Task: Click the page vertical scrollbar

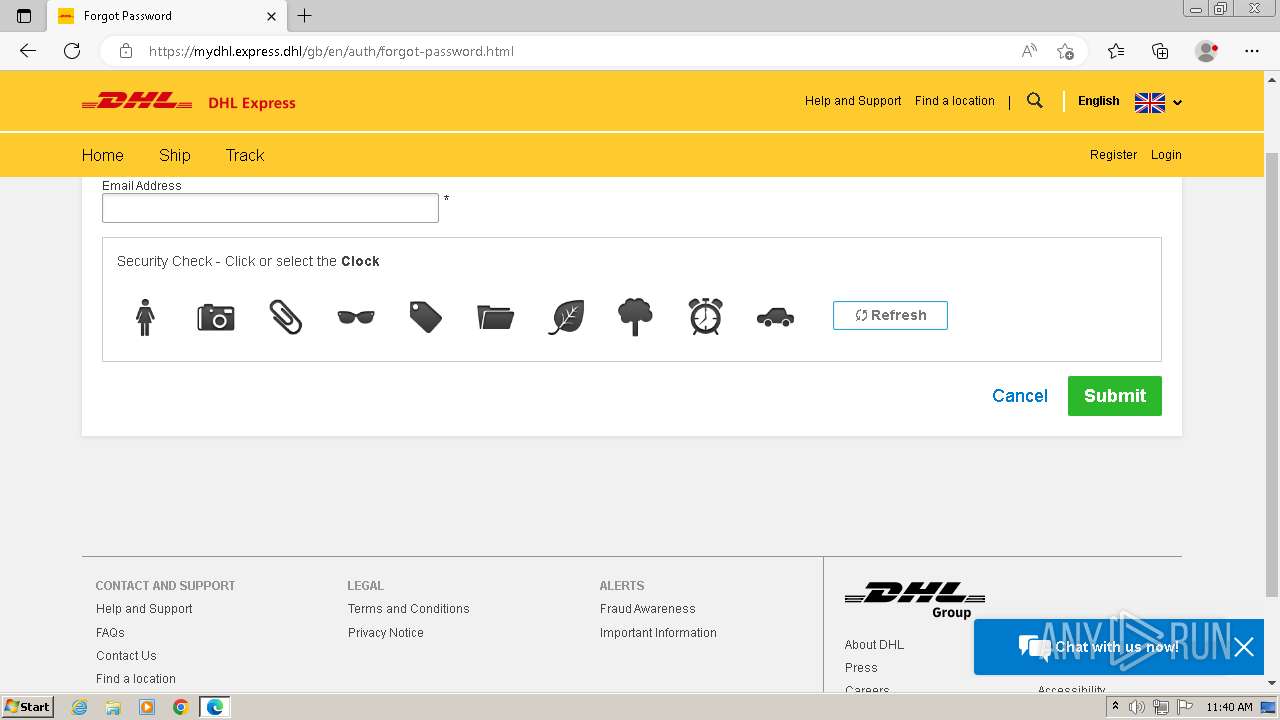Action: tap(1272, 376)
